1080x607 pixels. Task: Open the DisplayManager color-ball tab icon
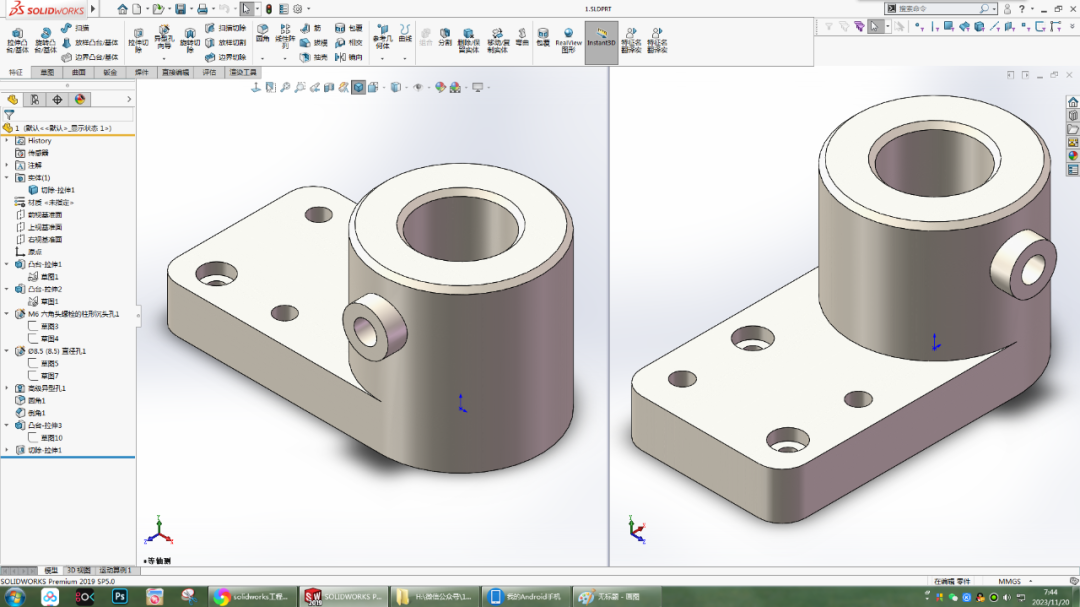[80, 99]
